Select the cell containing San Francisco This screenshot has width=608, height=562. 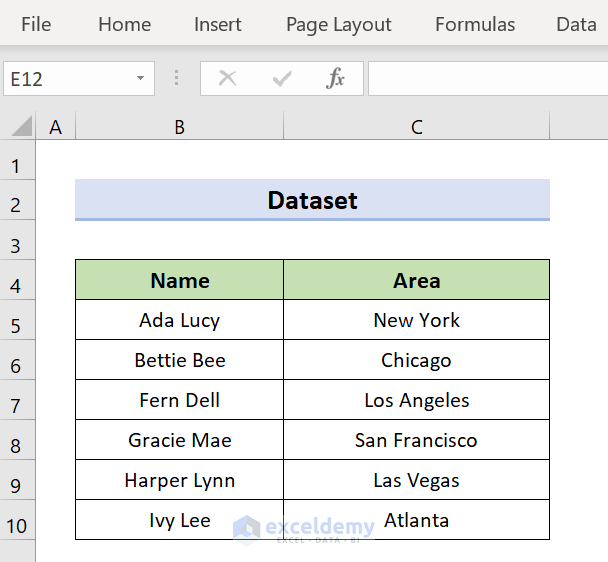coord(416,440)
